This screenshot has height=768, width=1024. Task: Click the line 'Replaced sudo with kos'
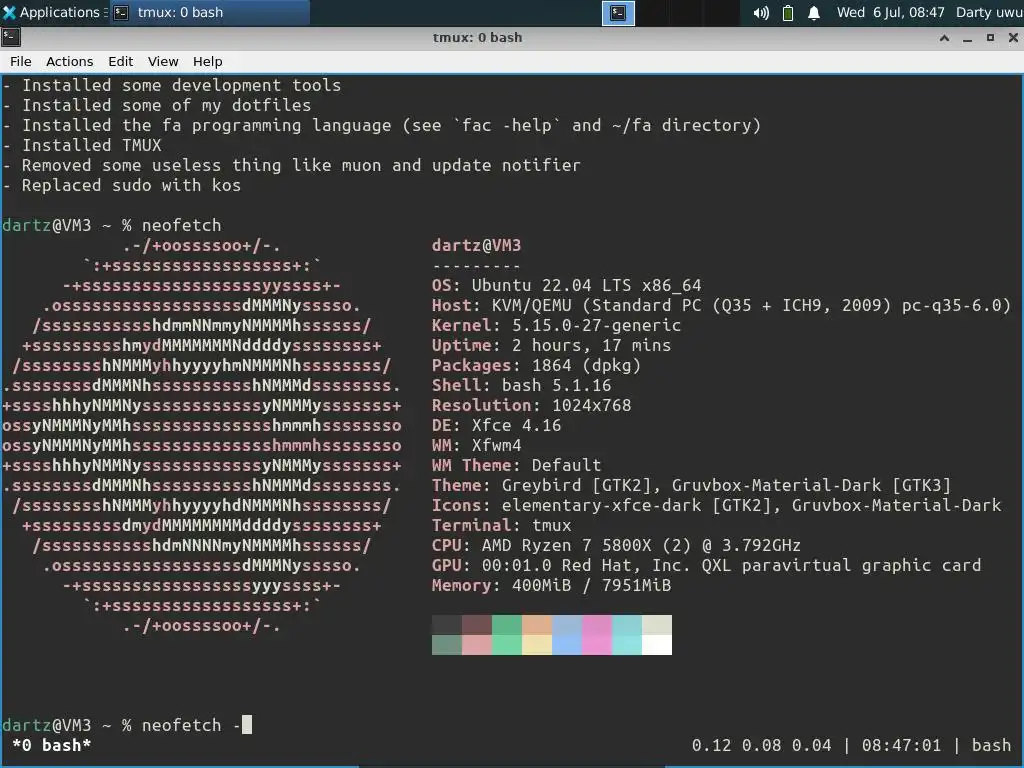tap(121, 185)
